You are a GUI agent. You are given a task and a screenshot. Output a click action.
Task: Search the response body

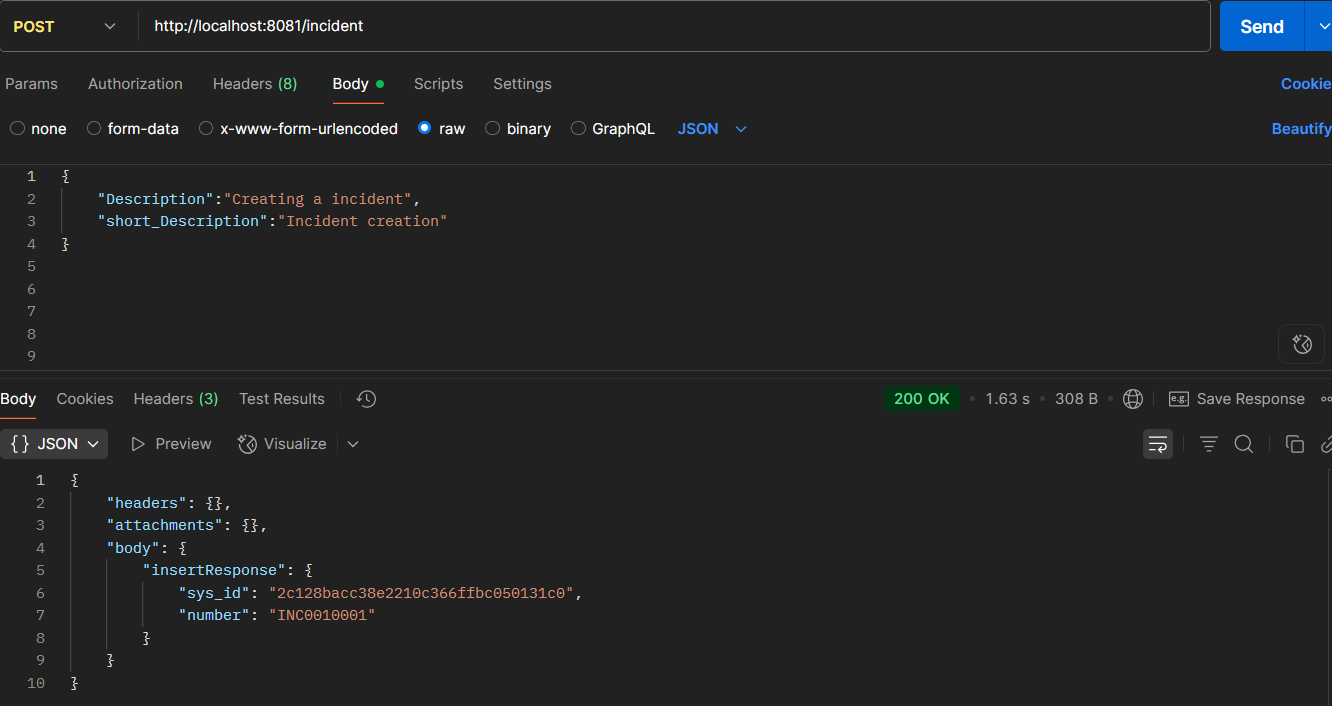[x=1244, y=444]
